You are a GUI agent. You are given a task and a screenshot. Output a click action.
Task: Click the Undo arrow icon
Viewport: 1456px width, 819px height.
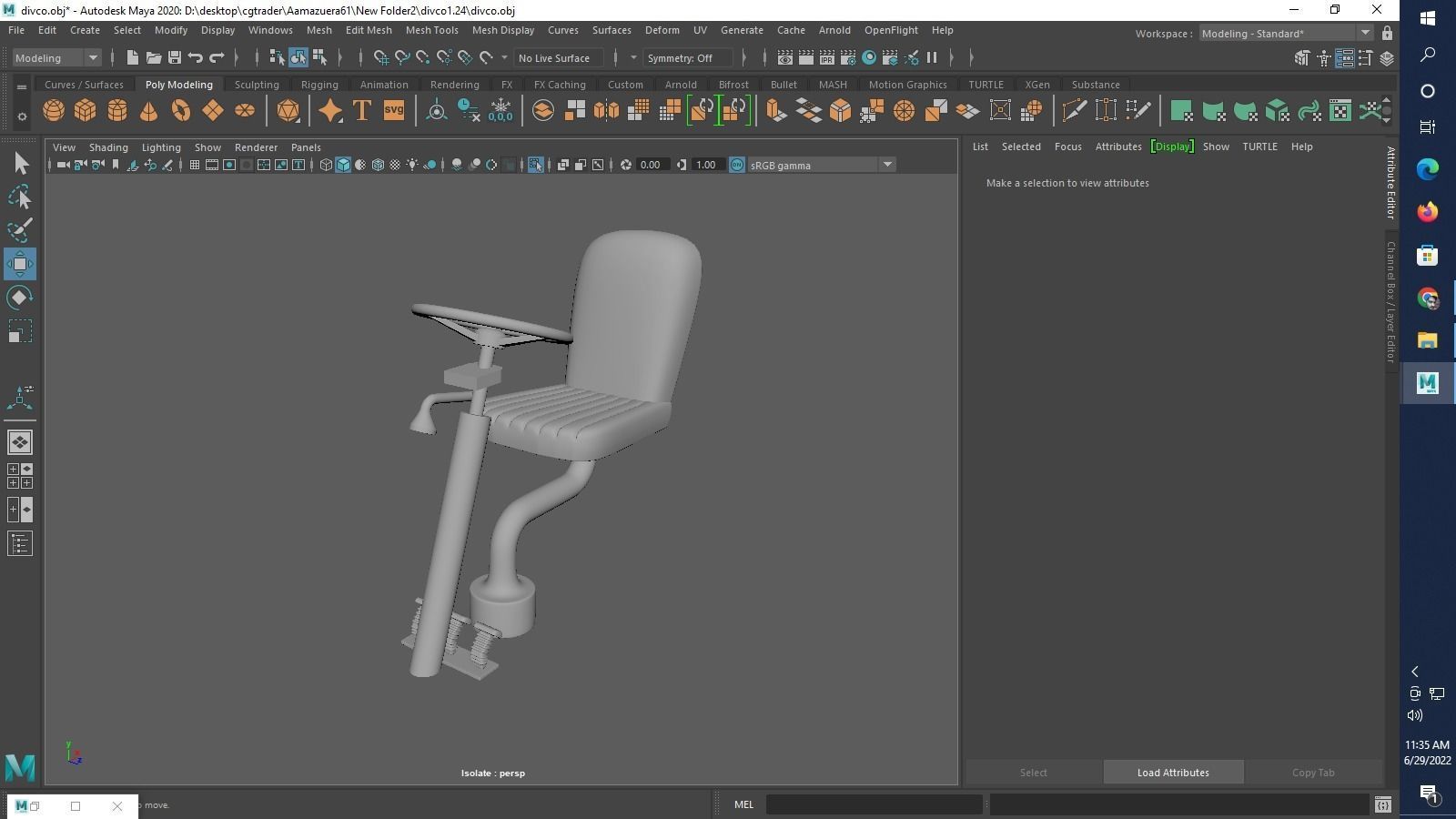[196, 57]
